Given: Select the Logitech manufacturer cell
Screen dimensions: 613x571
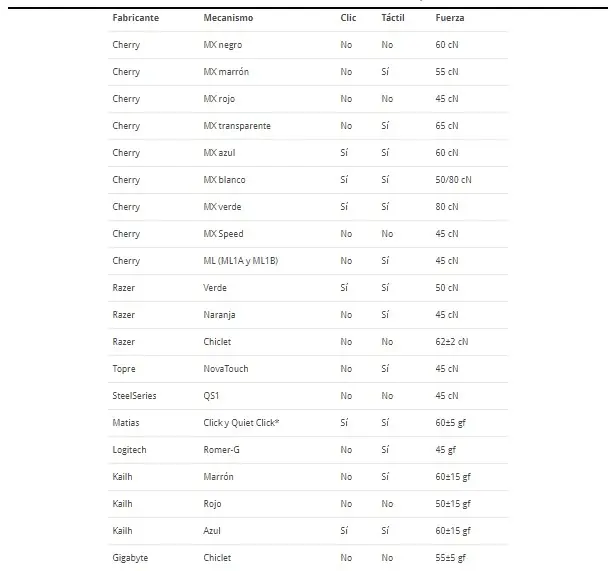Looking at the screenshot, I should tap(130, 450).
